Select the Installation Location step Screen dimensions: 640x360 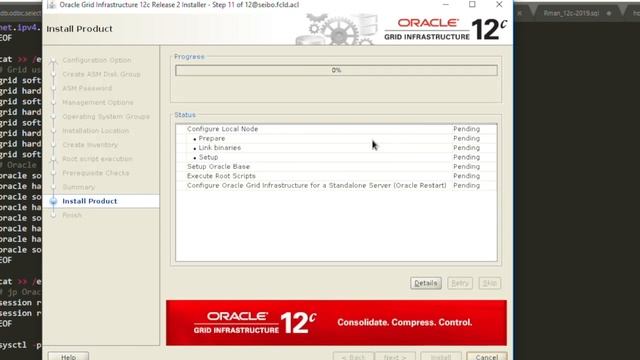click(96, 131)
